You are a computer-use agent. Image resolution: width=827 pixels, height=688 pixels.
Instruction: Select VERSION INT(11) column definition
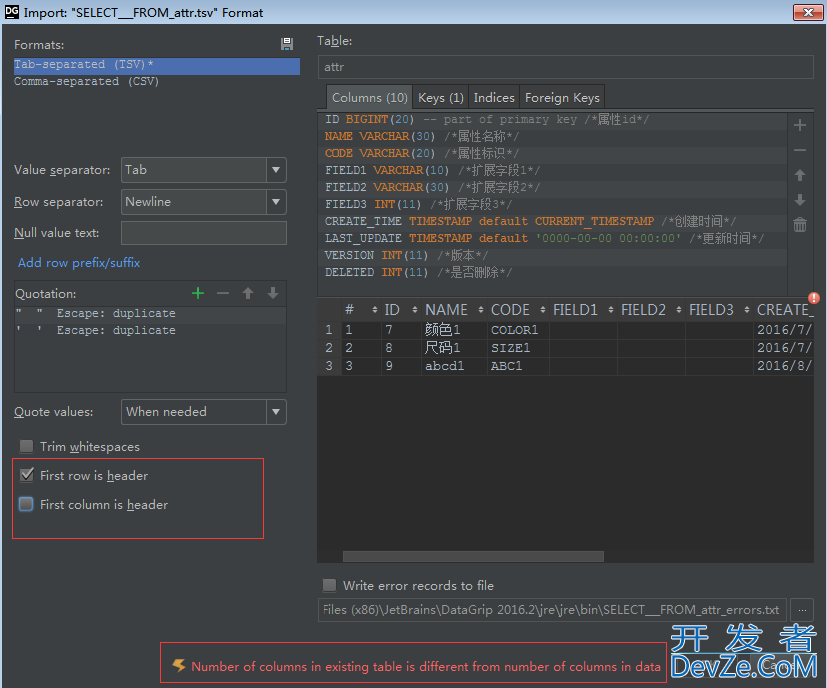(553, 255)
